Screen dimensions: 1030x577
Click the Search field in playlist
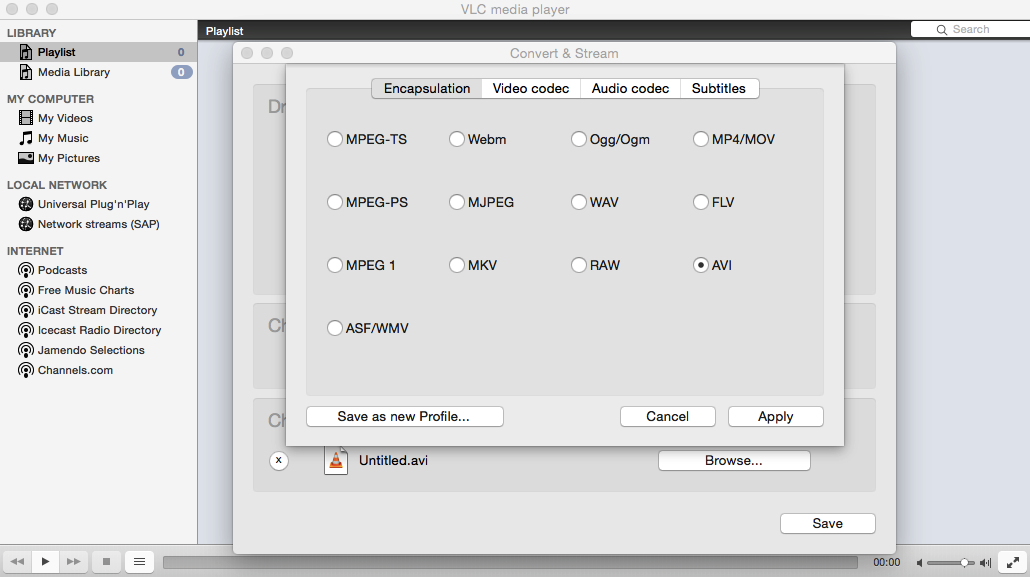(970, 30)
